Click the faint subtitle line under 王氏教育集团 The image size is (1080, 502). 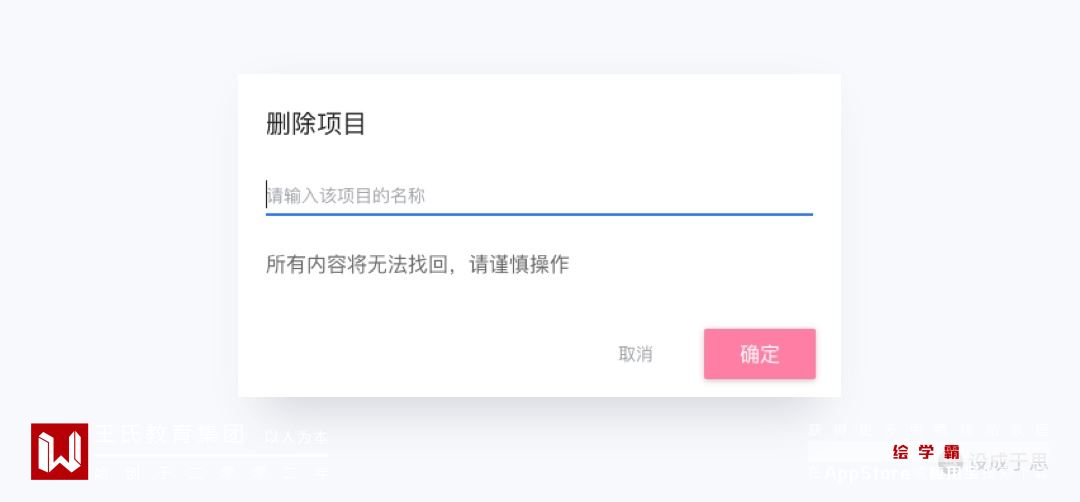(210, 474)
